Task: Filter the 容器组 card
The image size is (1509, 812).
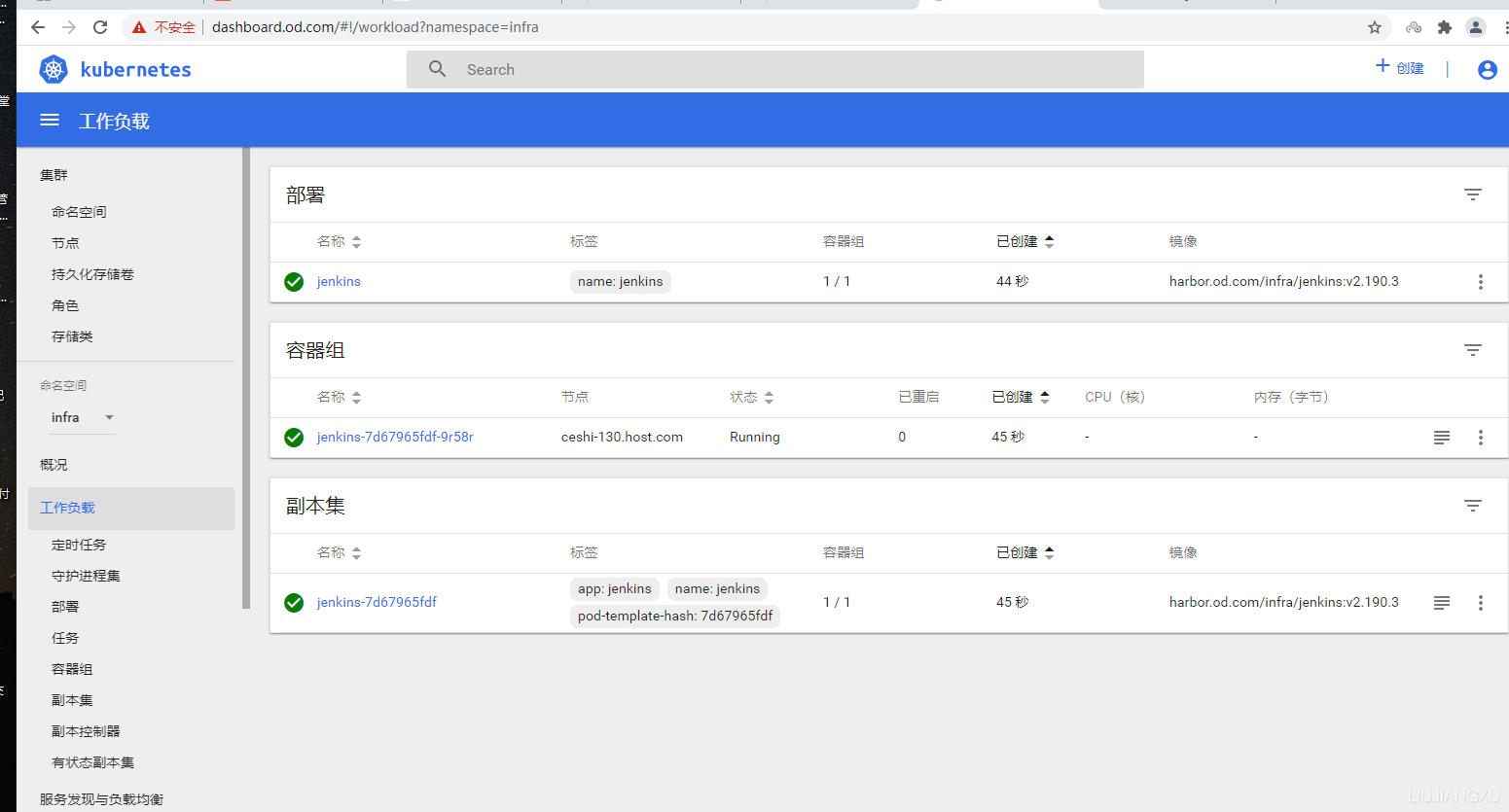Action: [x=1473, y=350]
